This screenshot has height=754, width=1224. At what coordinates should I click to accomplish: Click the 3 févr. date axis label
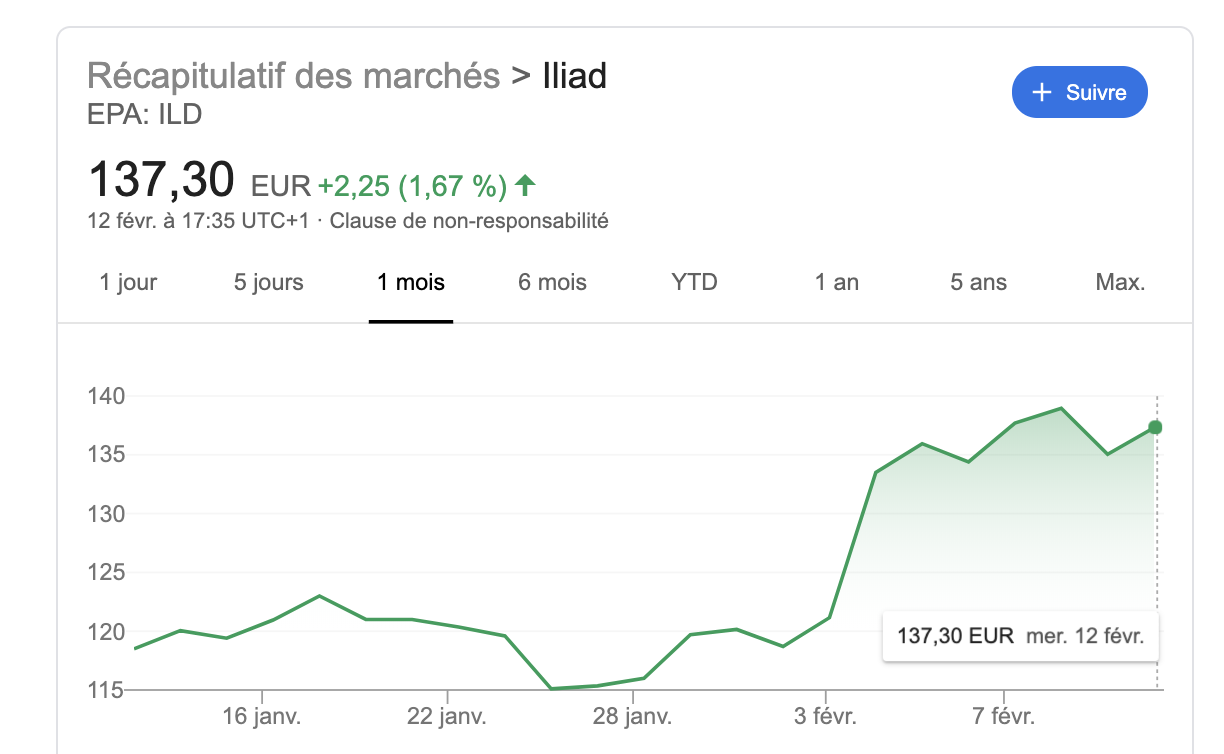(x=826, y=717)
